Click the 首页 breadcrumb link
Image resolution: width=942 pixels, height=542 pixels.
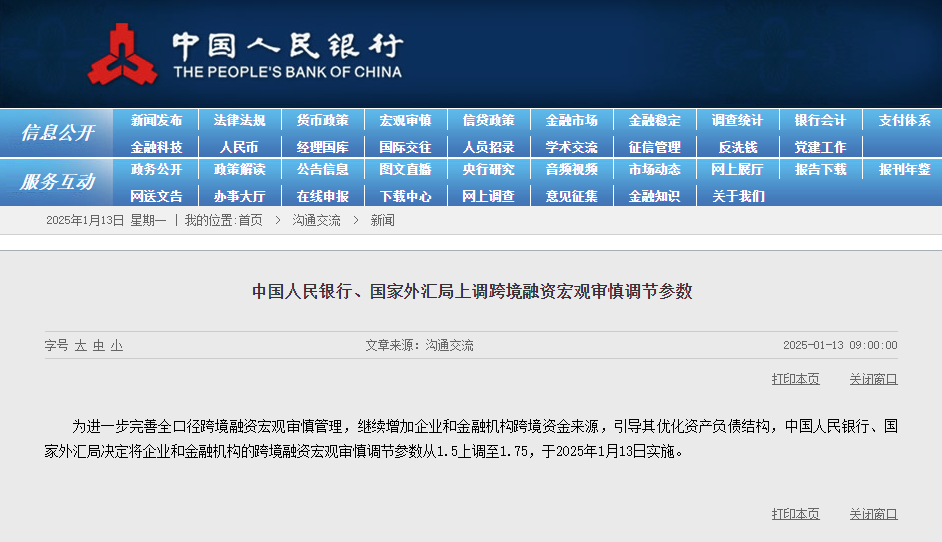pyautogui.click(x=250, y=220)
